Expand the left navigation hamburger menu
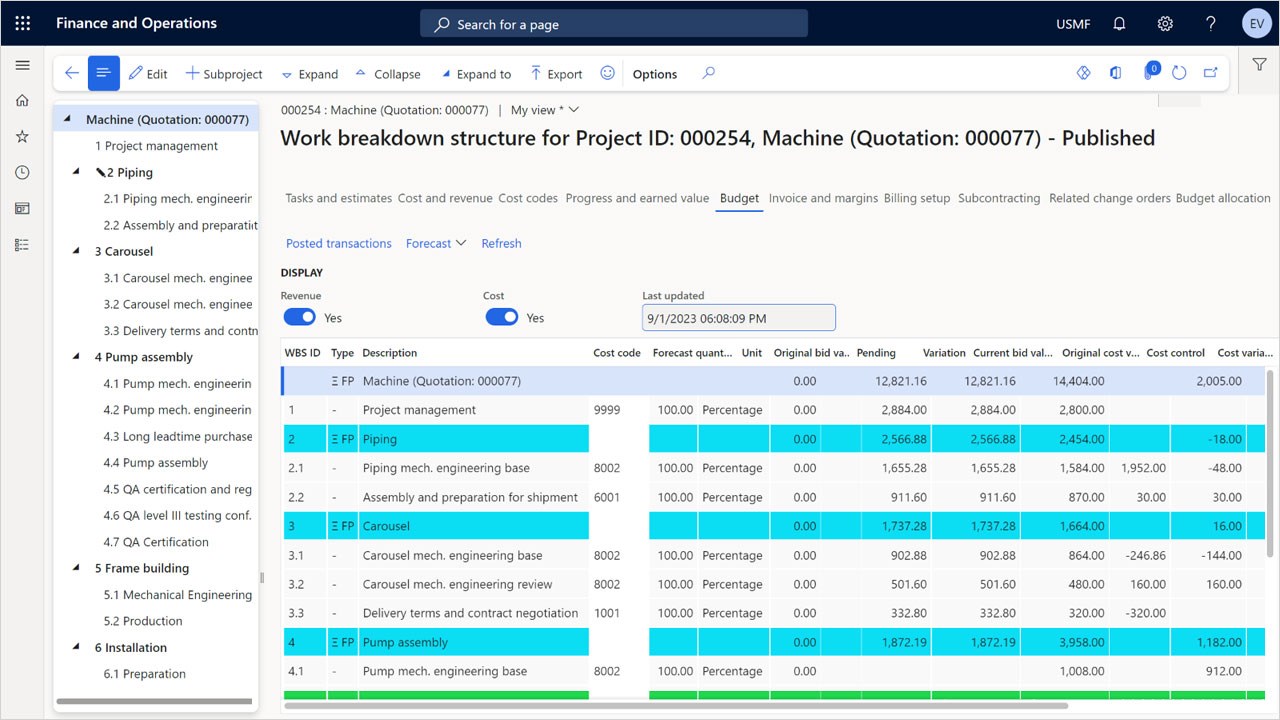 (x=22, y=65)
